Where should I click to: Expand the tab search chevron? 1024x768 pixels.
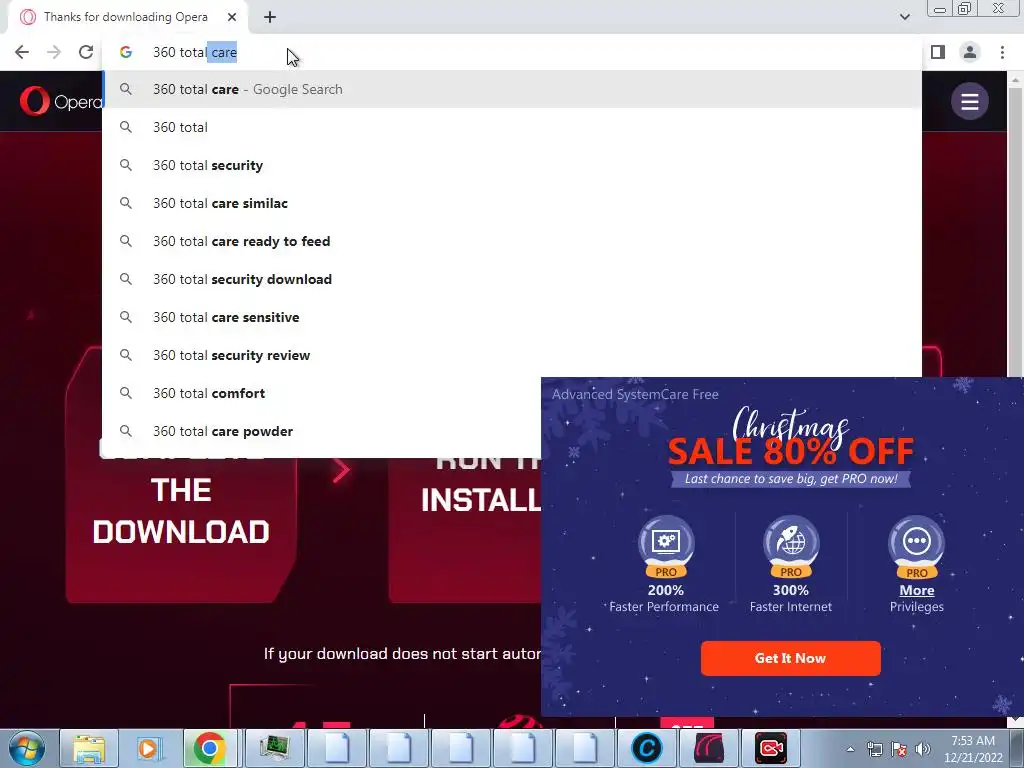(x=904, y=17)
